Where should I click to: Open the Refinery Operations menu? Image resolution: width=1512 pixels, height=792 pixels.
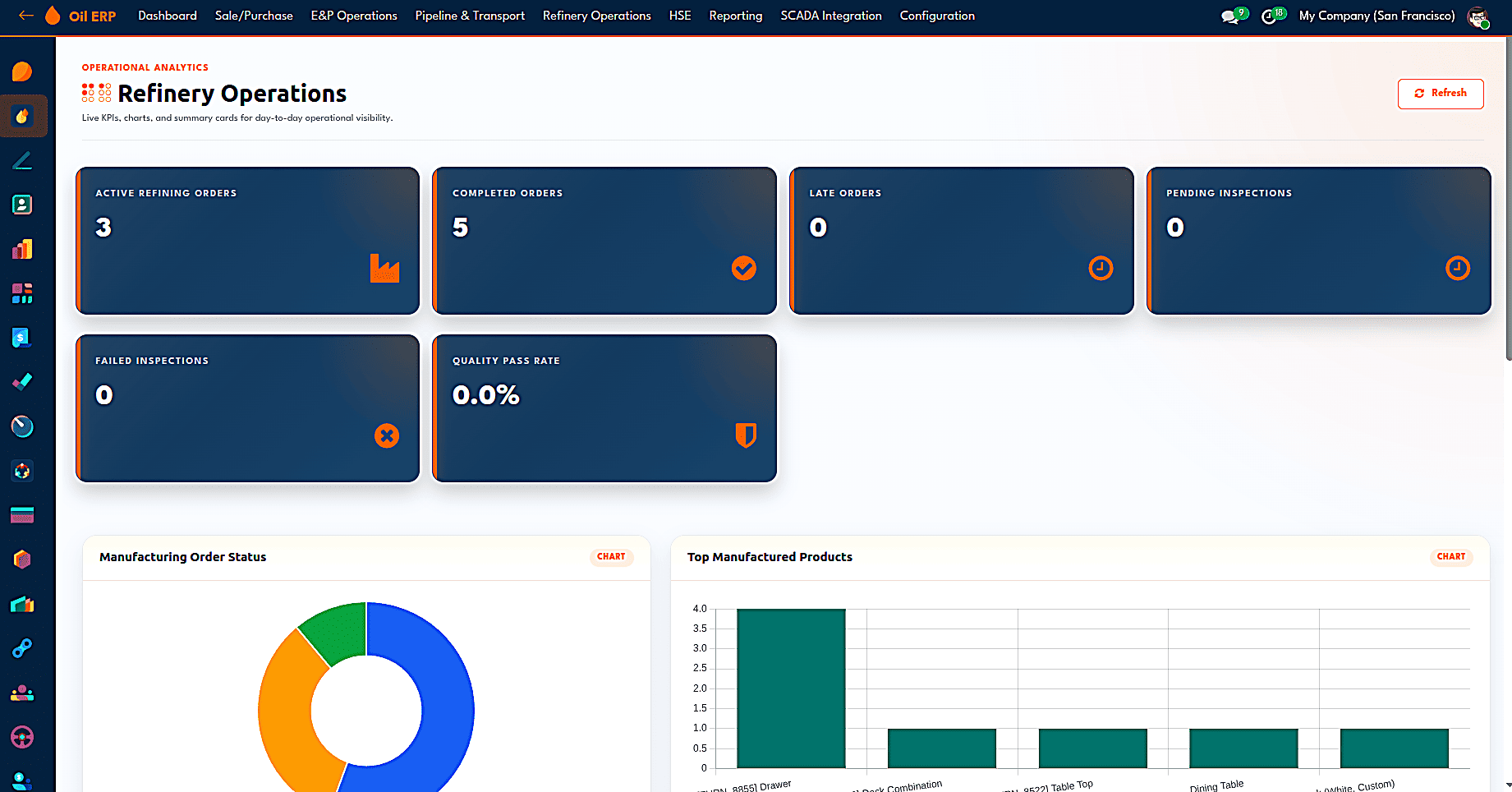tap(597, 16)
